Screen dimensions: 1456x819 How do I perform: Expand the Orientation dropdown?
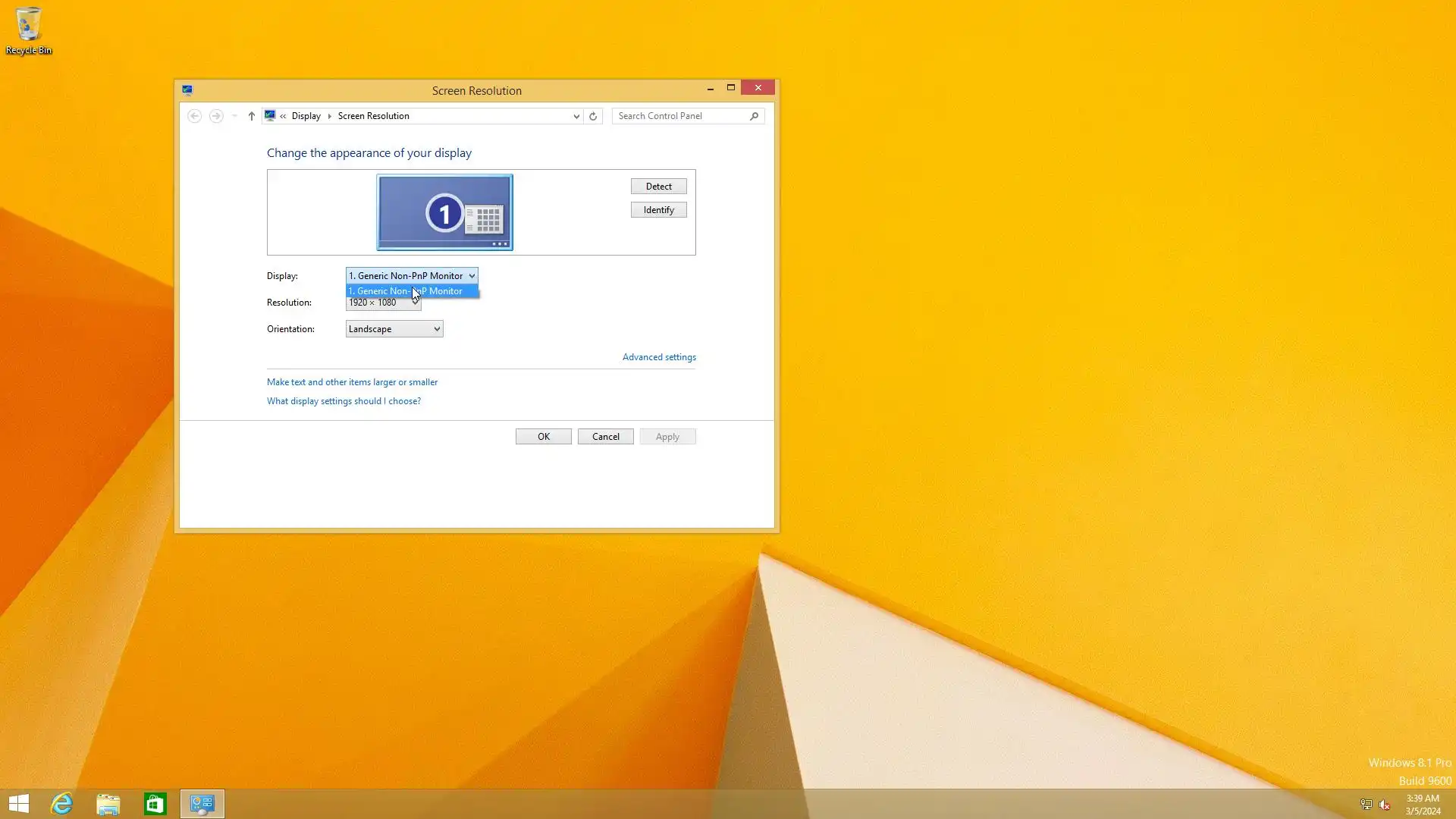[394, 329]
